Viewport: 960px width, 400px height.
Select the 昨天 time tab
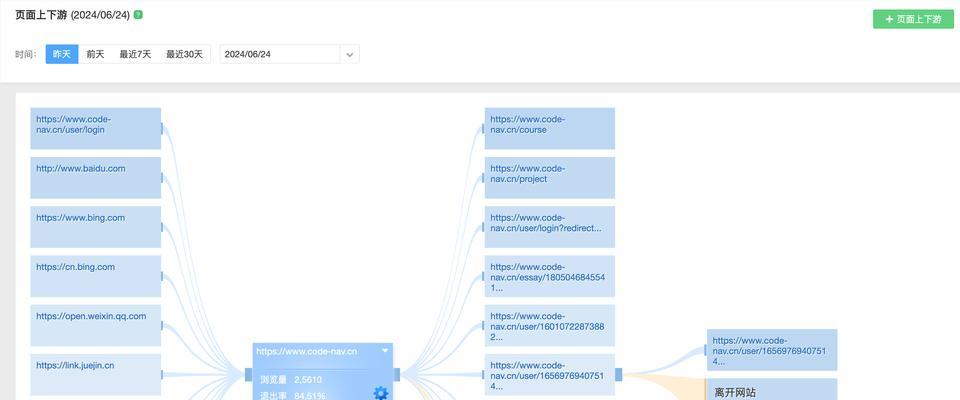pyautogui.click(x=62, y=54)
